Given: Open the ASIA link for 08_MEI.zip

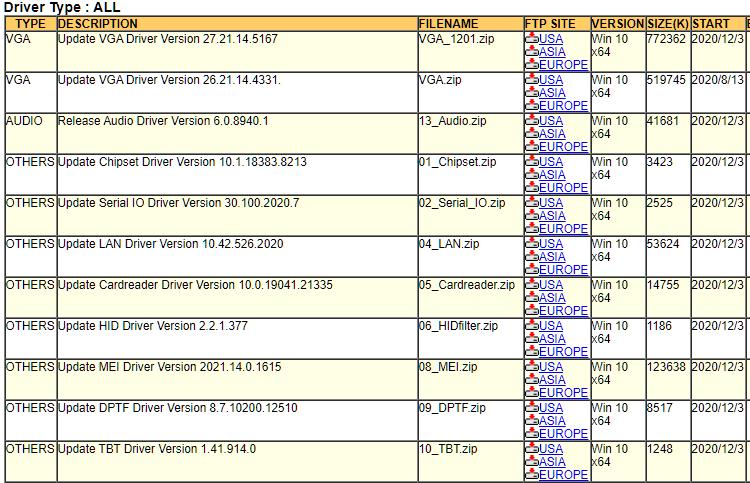Looking at the screenshot, I should point(552,380).
